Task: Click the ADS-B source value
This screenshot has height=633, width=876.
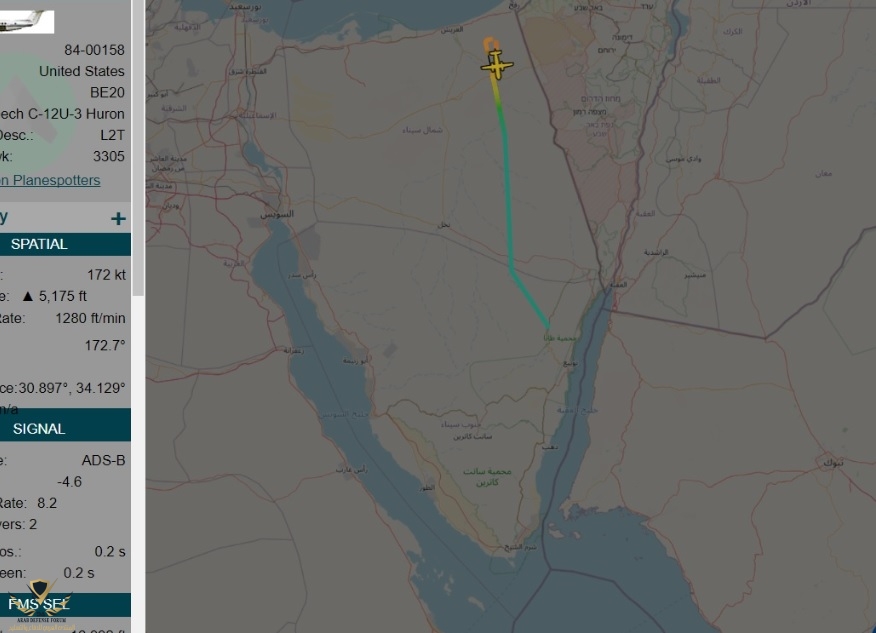Action: pos(103,460)
